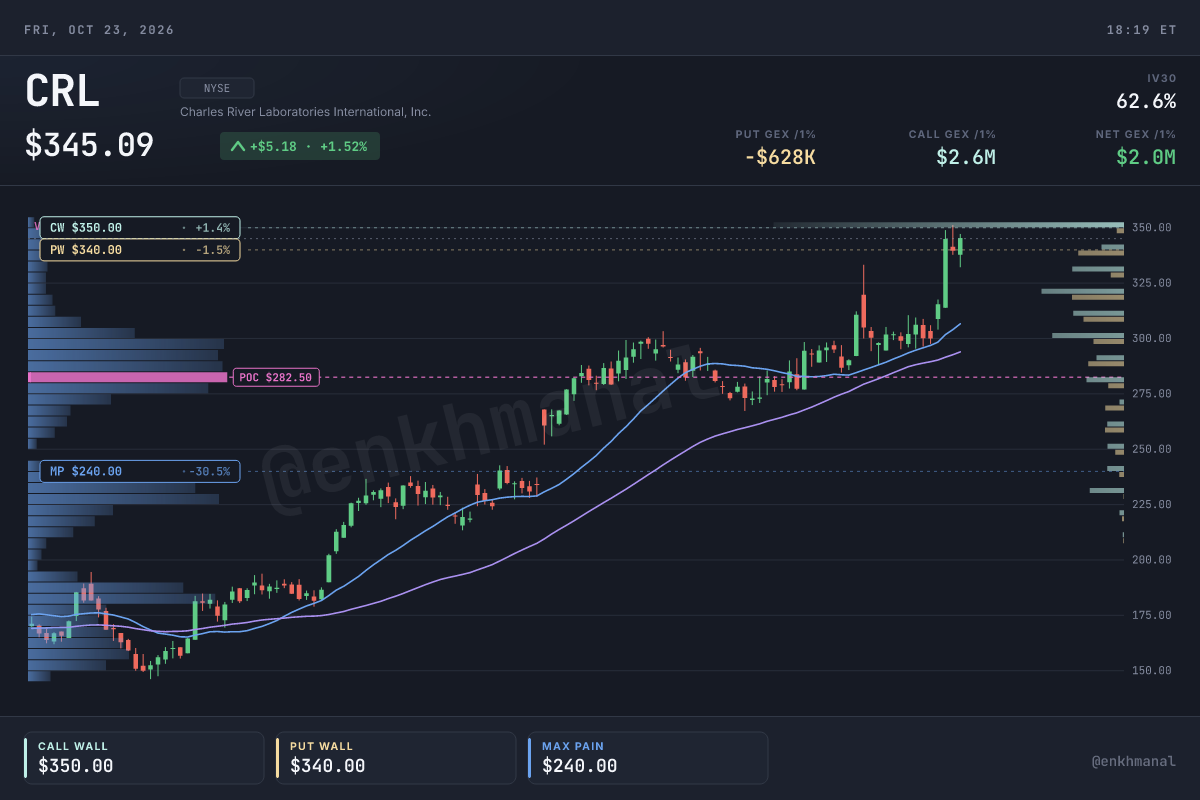Click the 250.00 price axis label
The height and width of the screenshot is (800, 1200).
click(x=1152, y=449)
